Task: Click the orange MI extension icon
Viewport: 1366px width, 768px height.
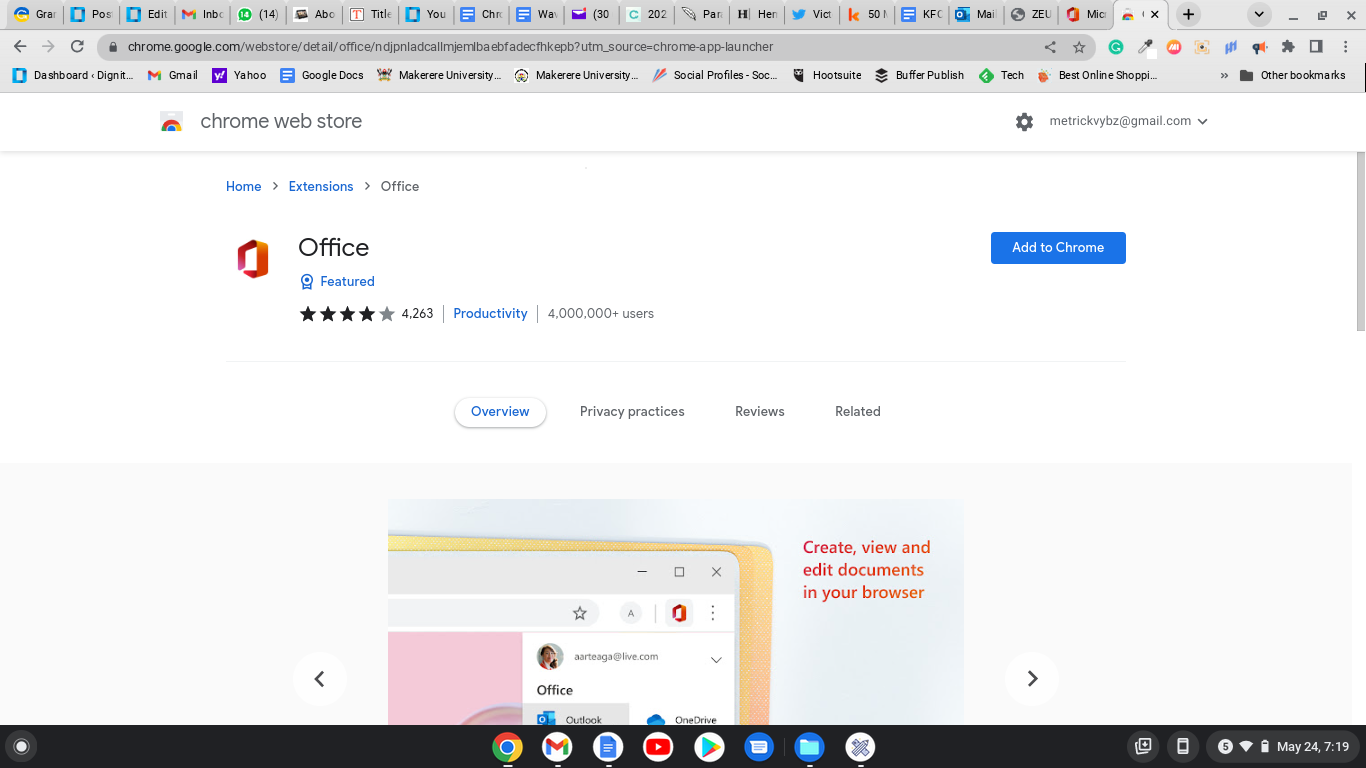Action: tap(1174, 47)
